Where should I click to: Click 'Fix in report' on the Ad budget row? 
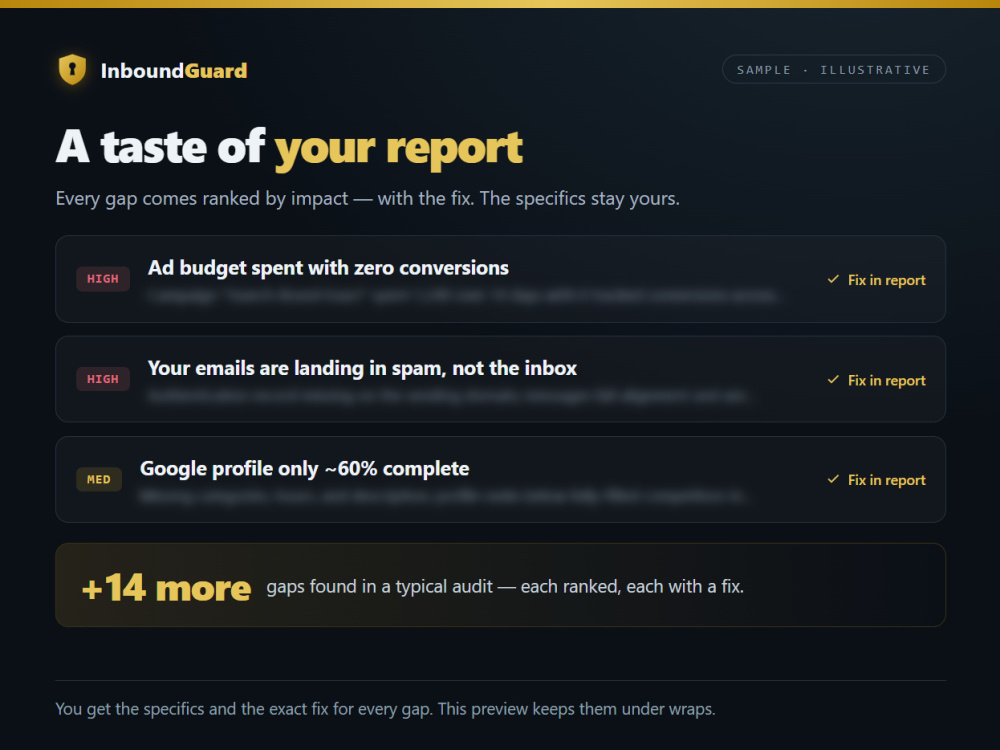[886, 280]
